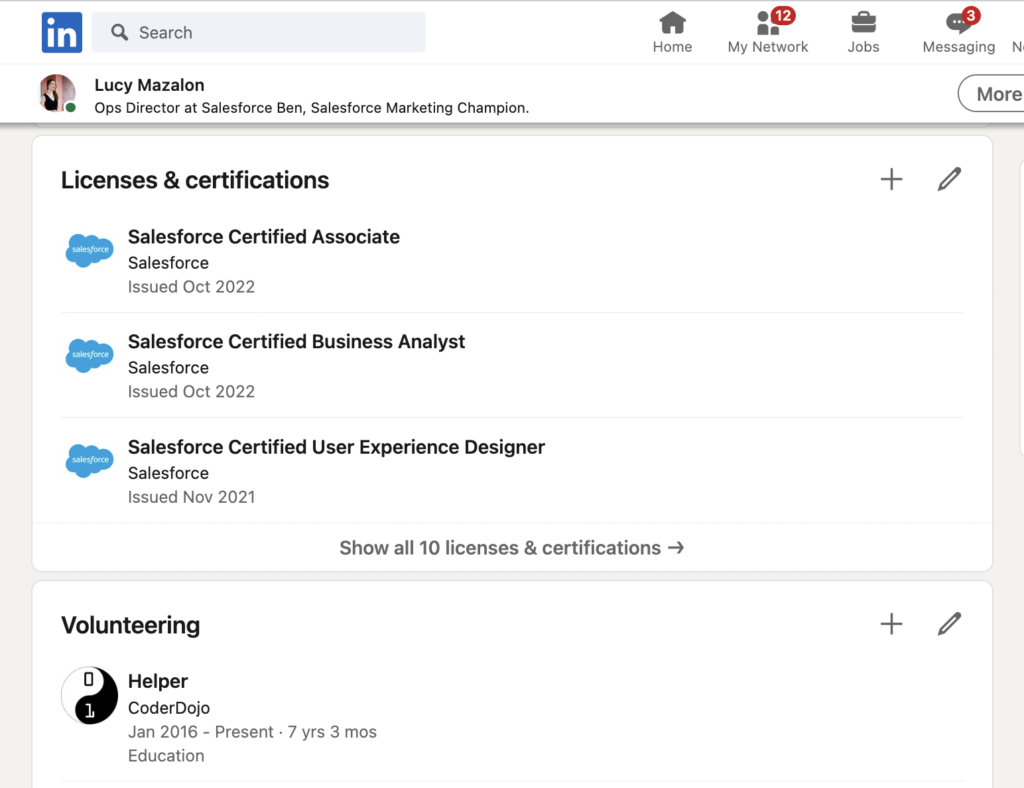Open the Salesforce Certified Associate issuer logo
This screenshot has height=788, width=1024.
coord(89,250)
